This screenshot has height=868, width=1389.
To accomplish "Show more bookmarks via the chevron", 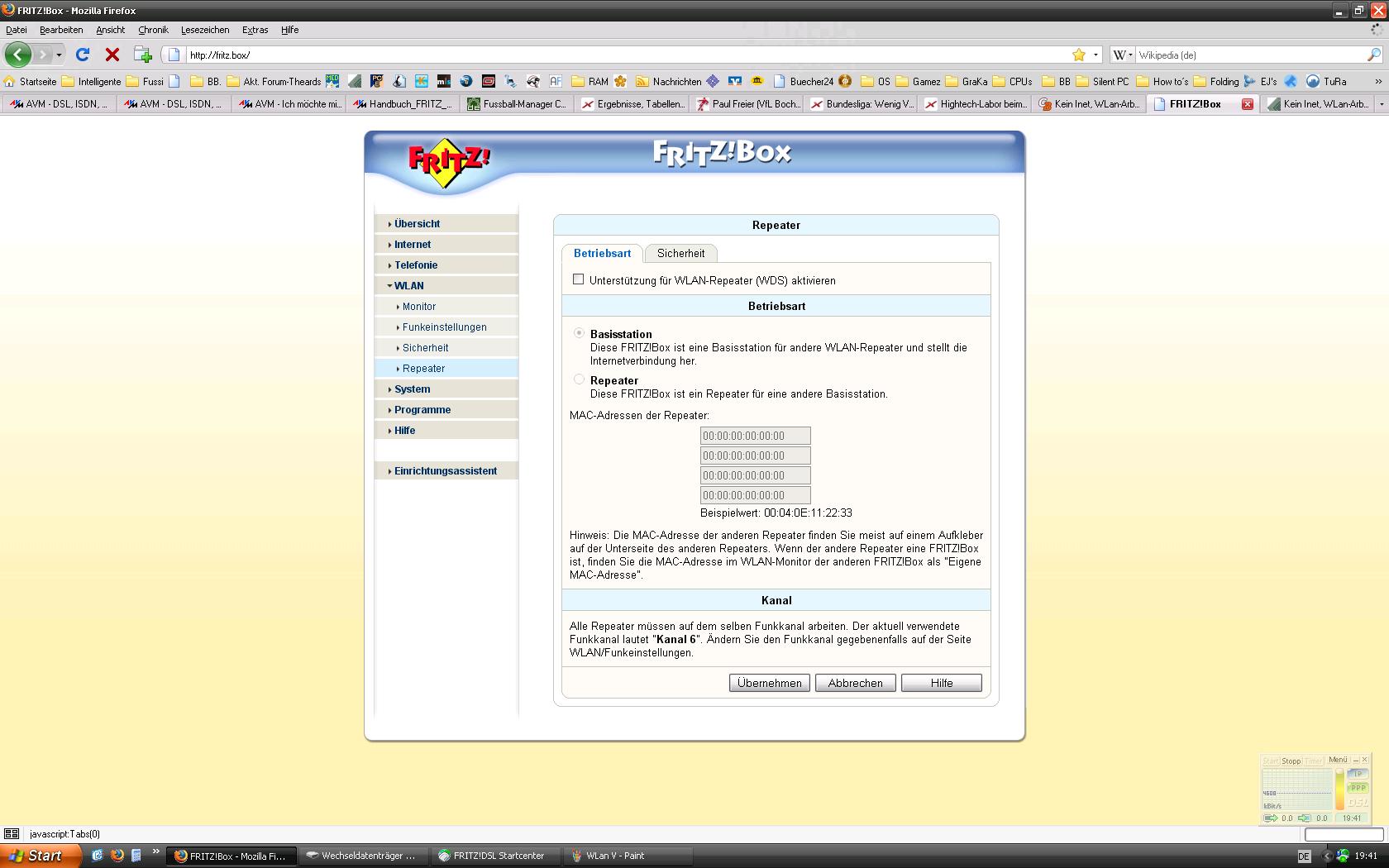I will tap(1378, 81).
